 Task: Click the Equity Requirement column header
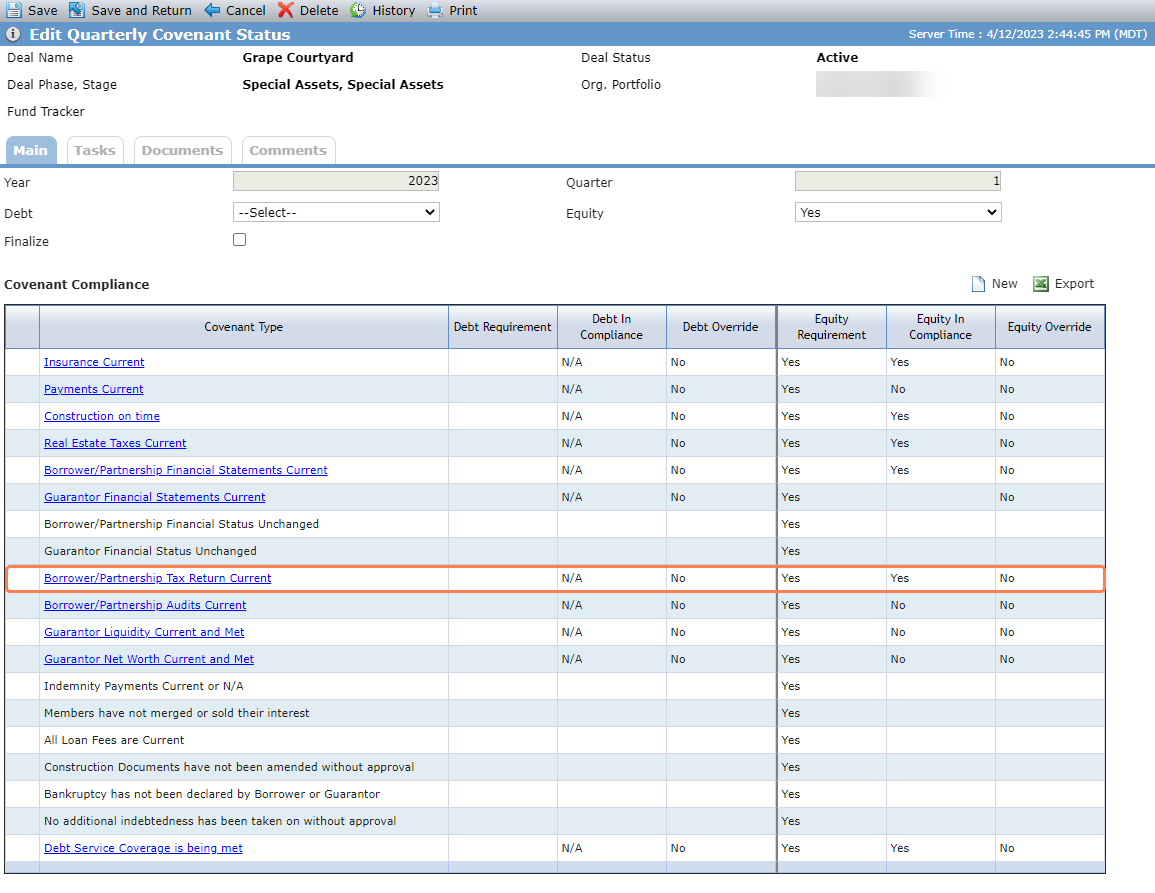832,326
